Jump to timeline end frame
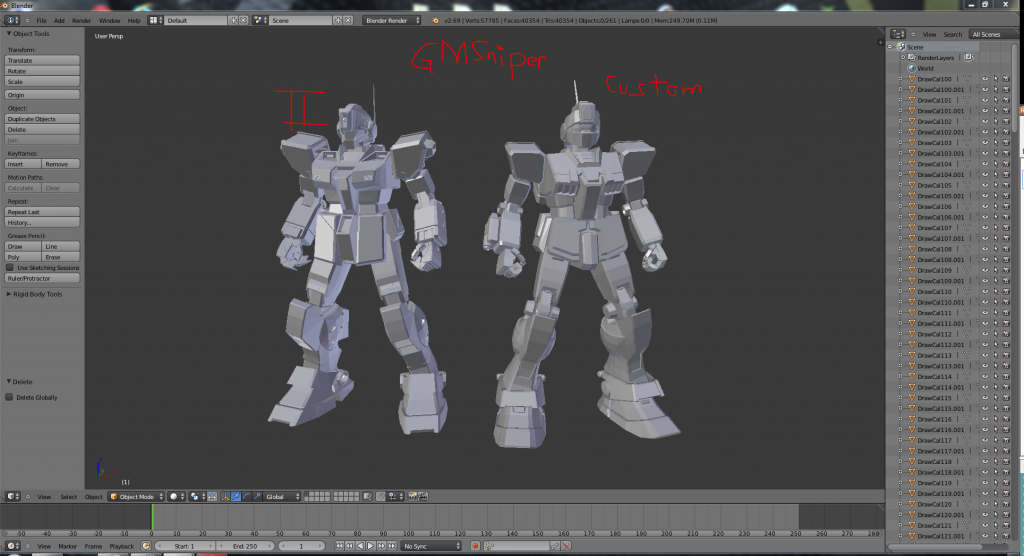This screenshot has height=556, width=1024. pyautogui.click(x=392, y=546)
